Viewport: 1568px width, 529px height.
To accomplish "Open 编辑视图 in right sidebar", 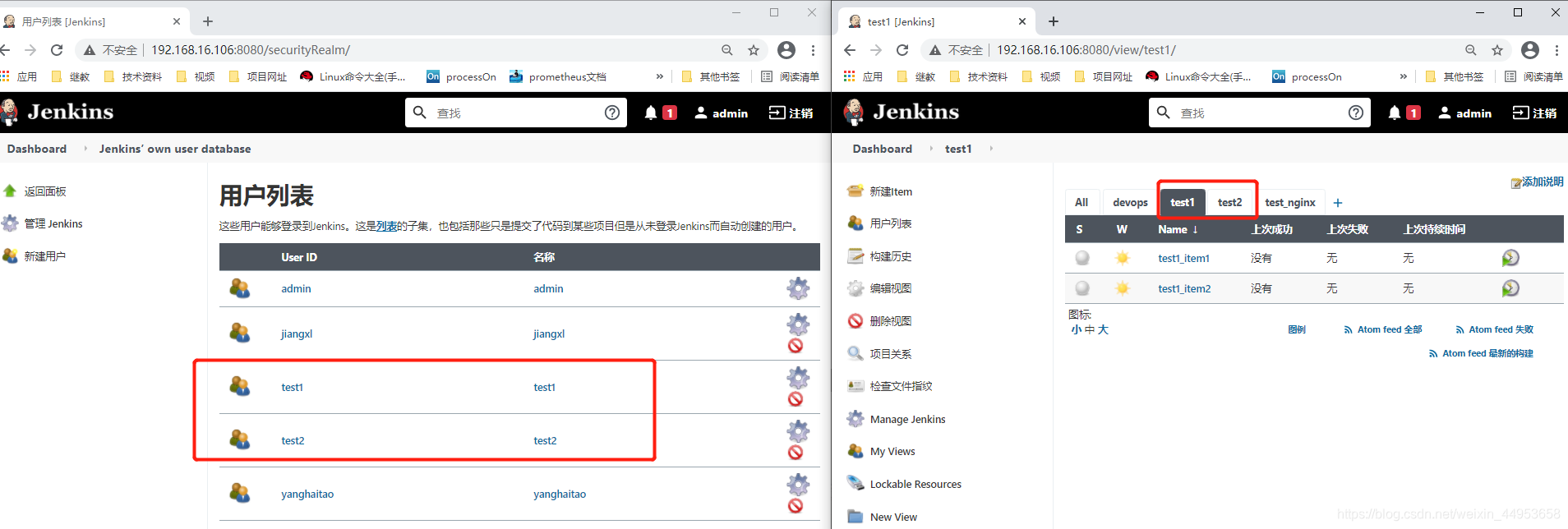I will tap(891, 288).
